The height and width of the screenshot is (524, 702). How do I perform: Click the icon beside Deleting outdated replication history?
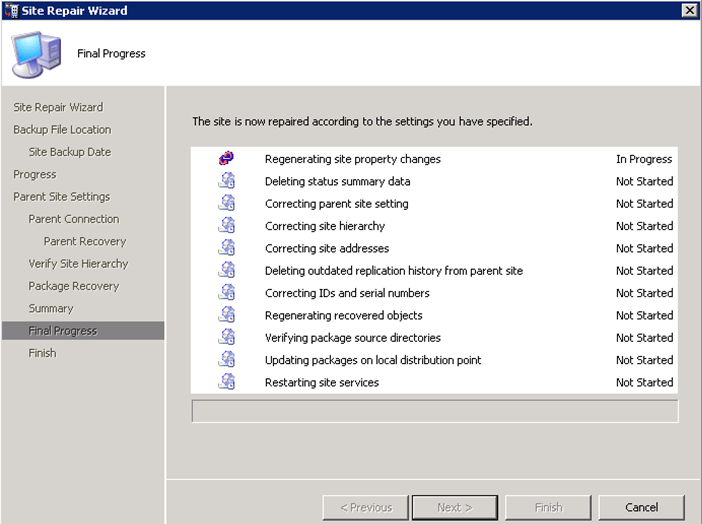pos(227,270)
